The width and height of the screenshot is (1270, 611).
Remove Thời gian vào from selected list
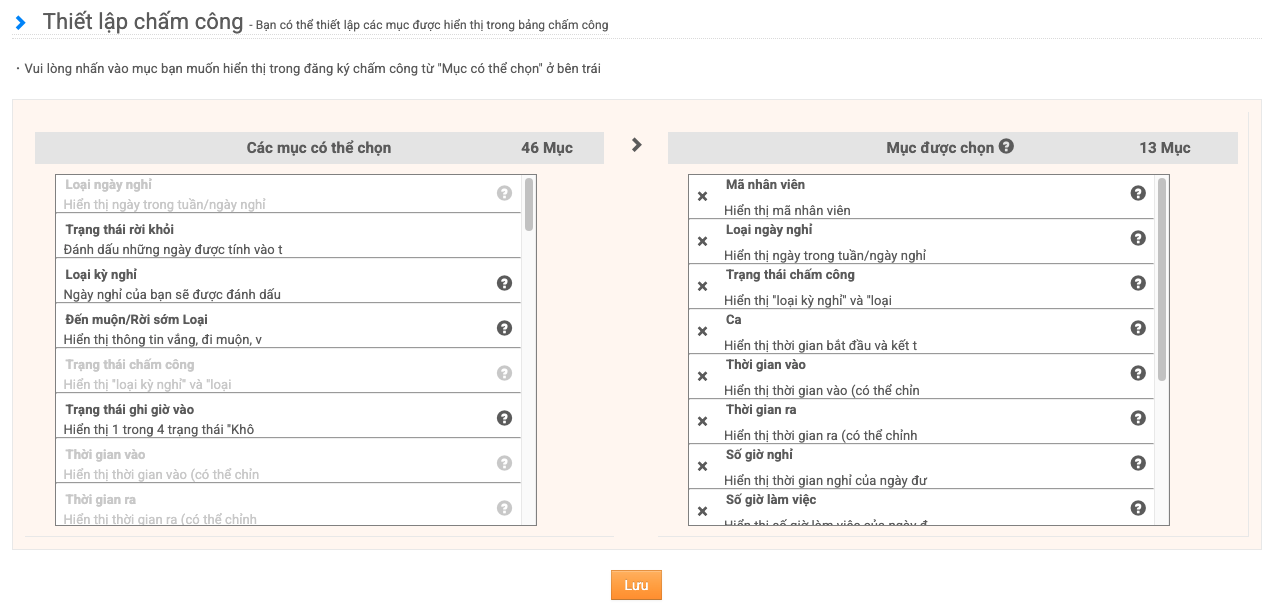pyautogui.click(x=702, y=377)
